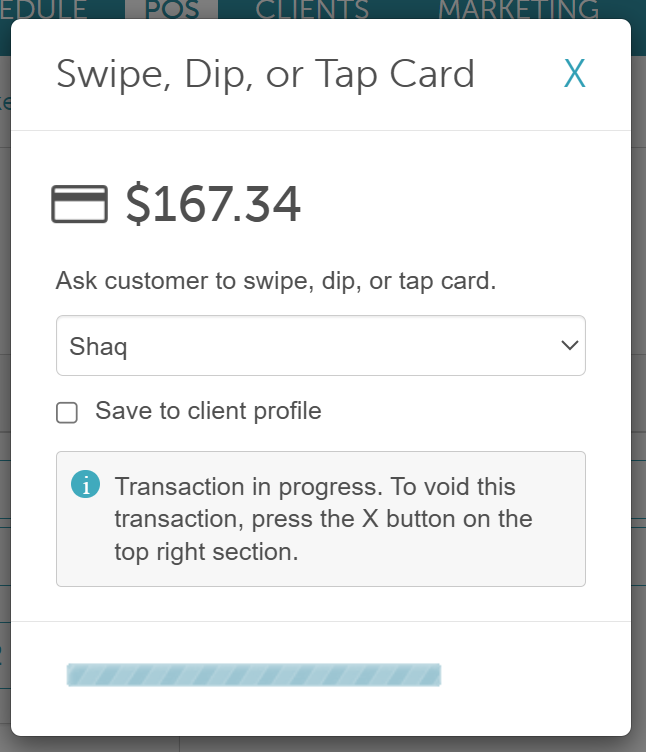This screenshot has height=752, width=646.
Task: Void the transaction with the X button
Action: (575, 73)
